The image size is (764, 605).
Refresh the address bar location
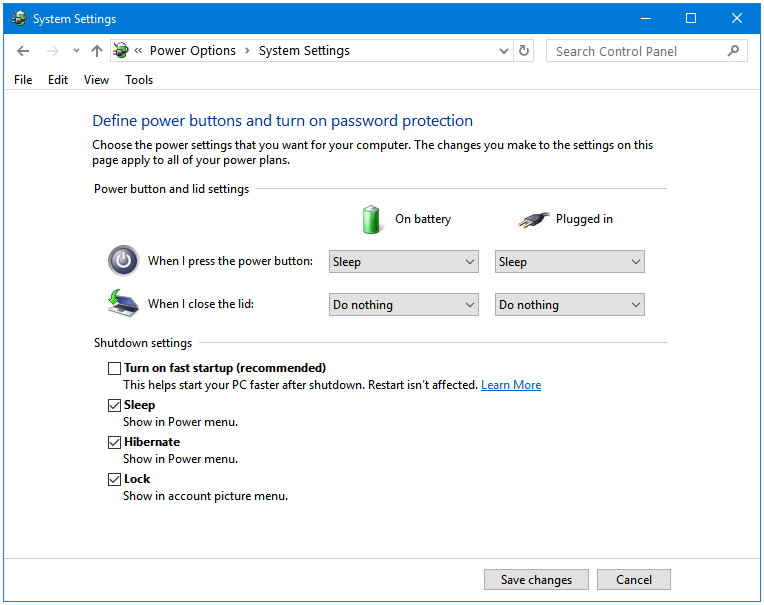point(524,51)
